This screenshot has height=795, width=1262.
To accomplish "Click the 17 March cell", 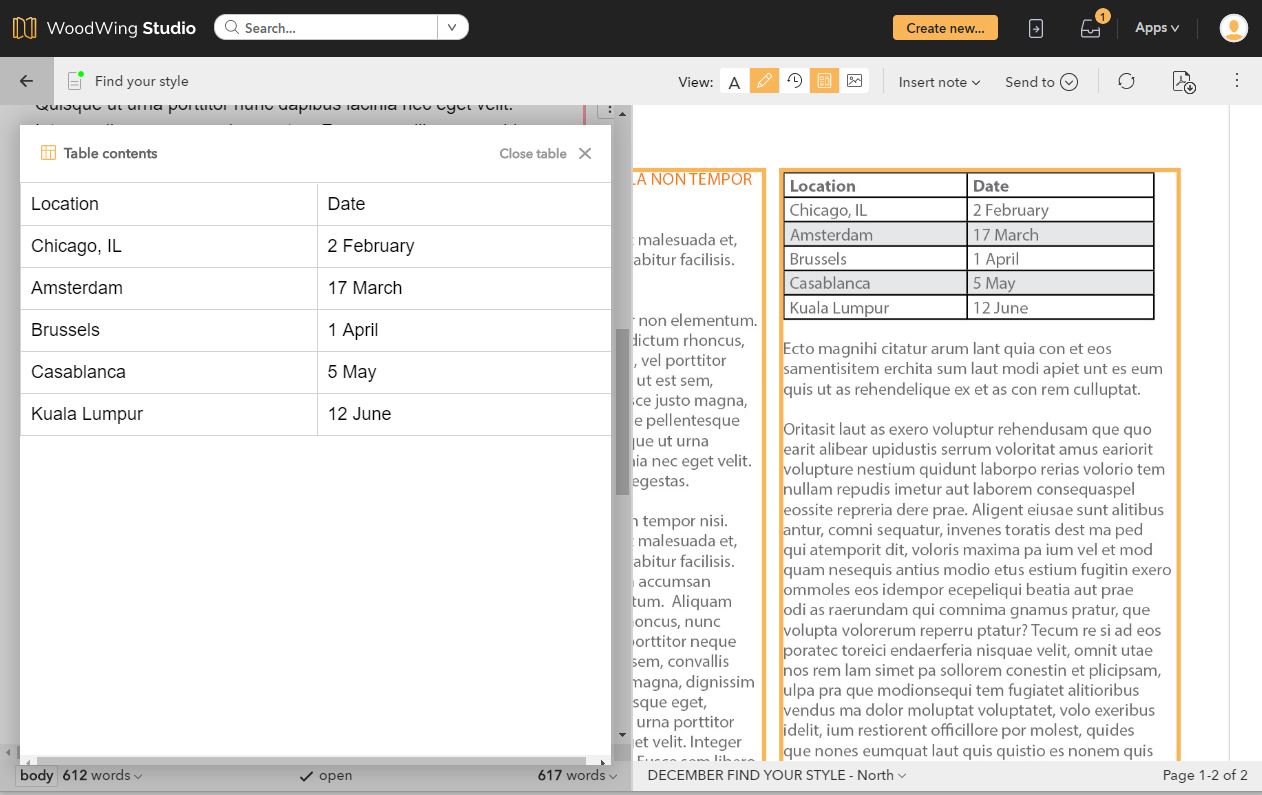I will point(464,288).
